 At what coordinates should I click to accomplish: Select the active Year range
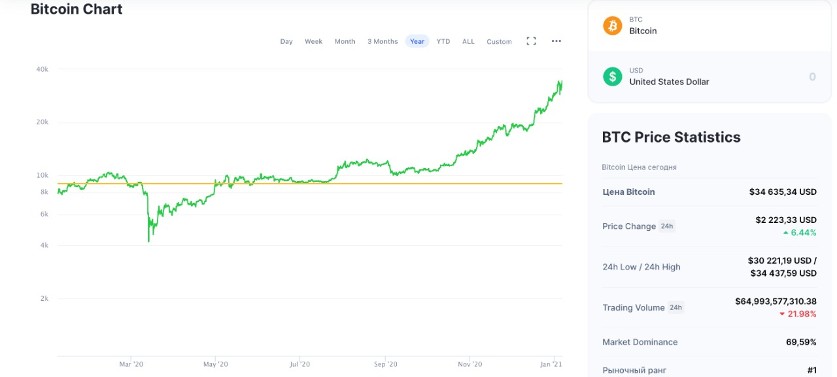pyautogui.click(x=417, y=41)
